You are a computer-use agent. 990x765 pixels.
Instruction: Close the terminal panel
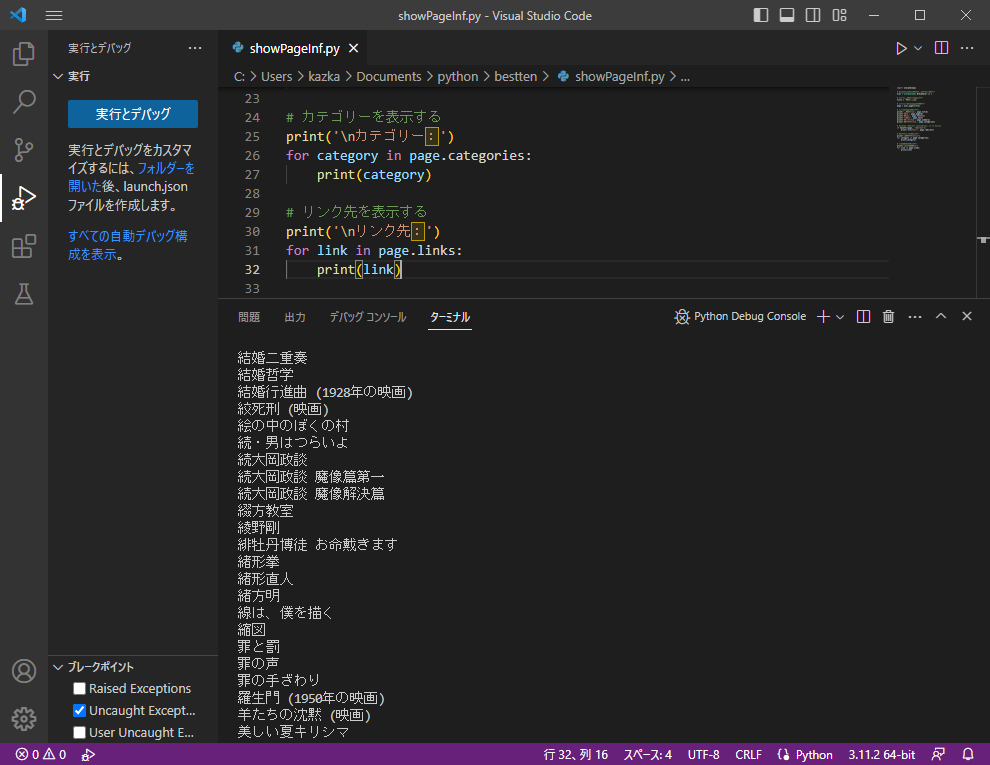(x=967, y=316)
